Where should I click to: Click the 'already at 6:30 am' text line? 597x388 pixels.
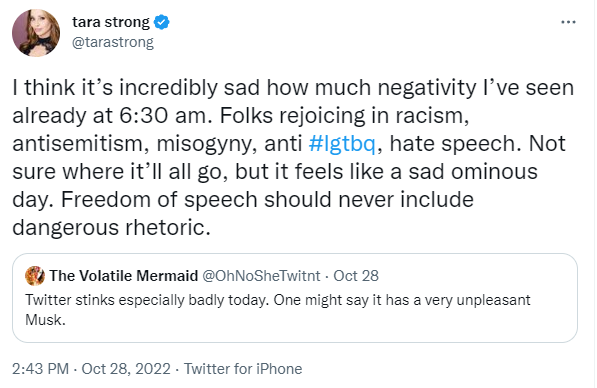[x=111, y=115]
